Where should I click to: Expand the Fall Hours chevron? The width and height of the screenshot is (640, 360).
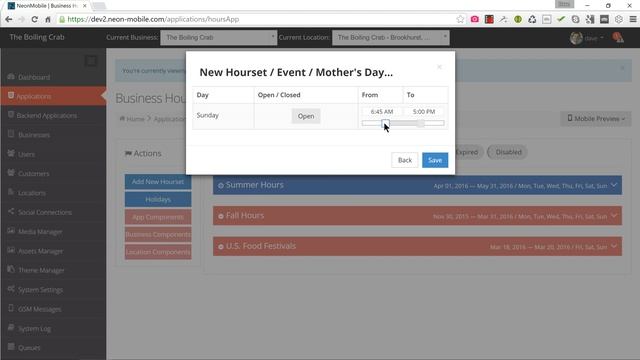coord(613,216)
